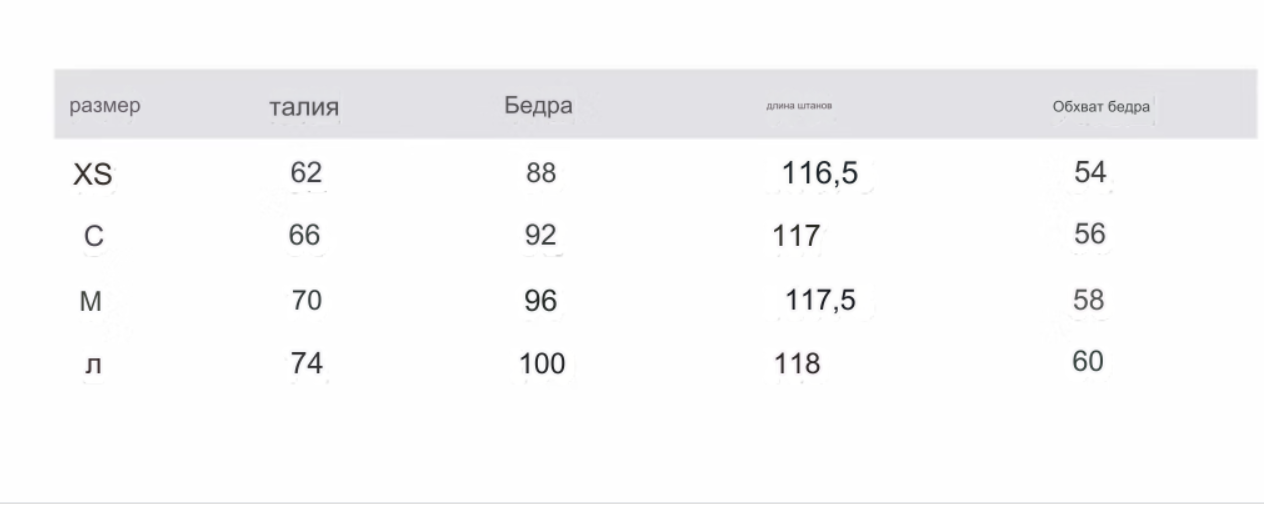Select waist value 70 in M row
The height and width of the screenshot is (516, 1264).
[306, 299]
